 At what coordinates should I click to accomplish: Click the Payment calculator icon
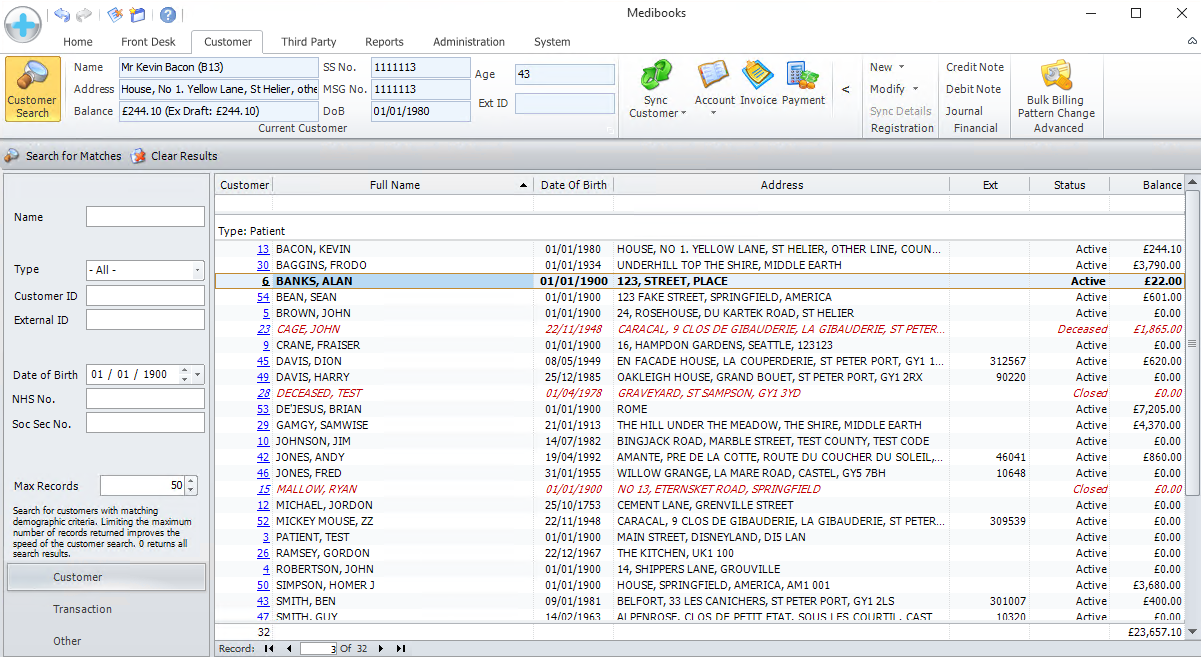point(803,78)
